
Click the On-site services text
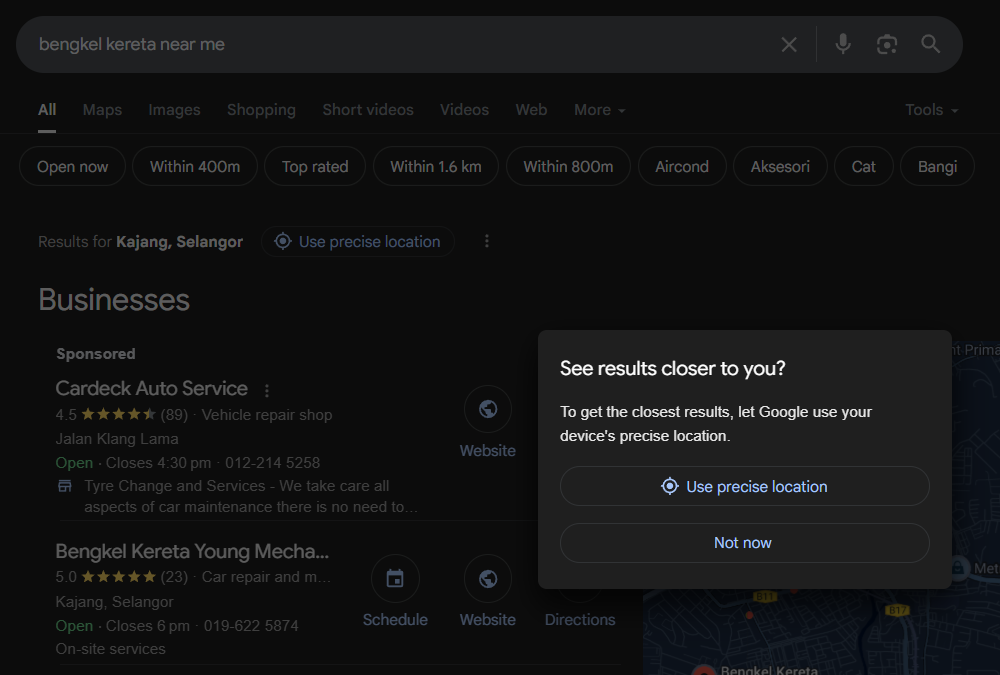(x=110, y=649)
